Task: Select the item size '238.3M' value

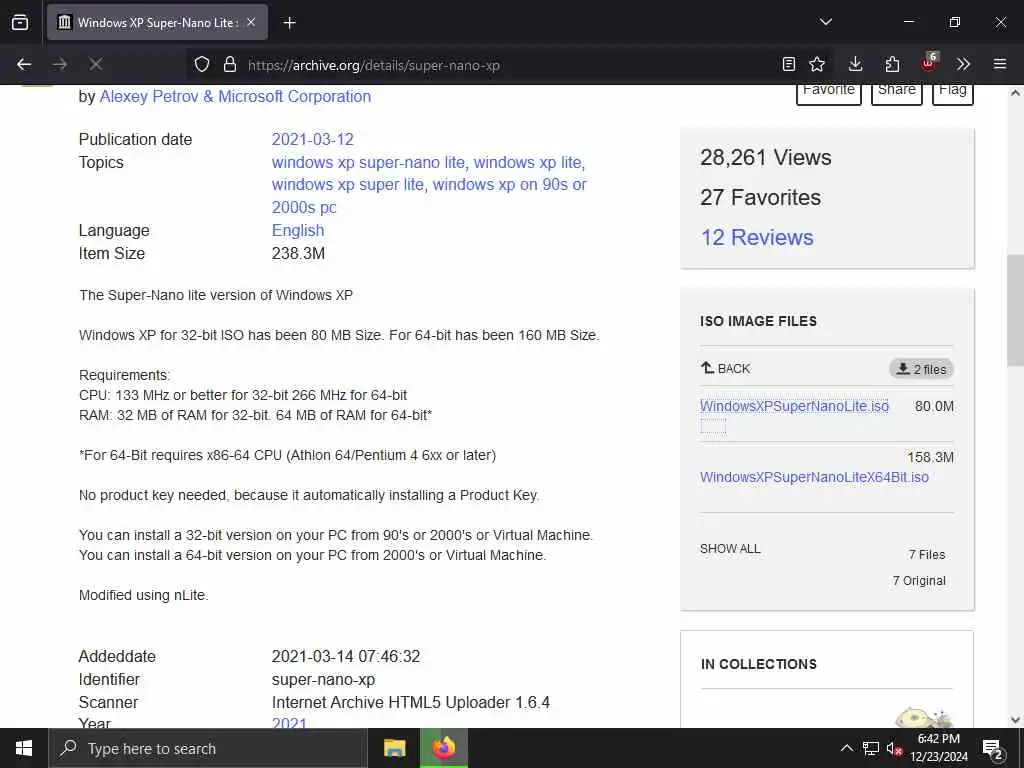Action: 298,253
